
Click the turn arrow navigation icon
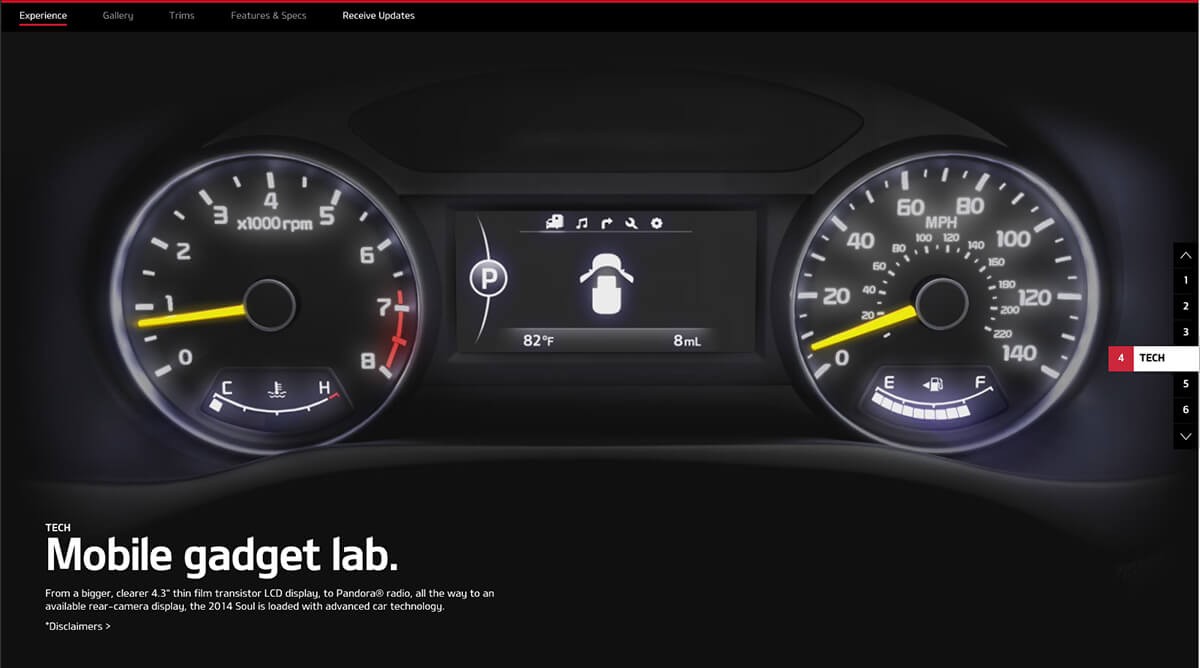606,223
